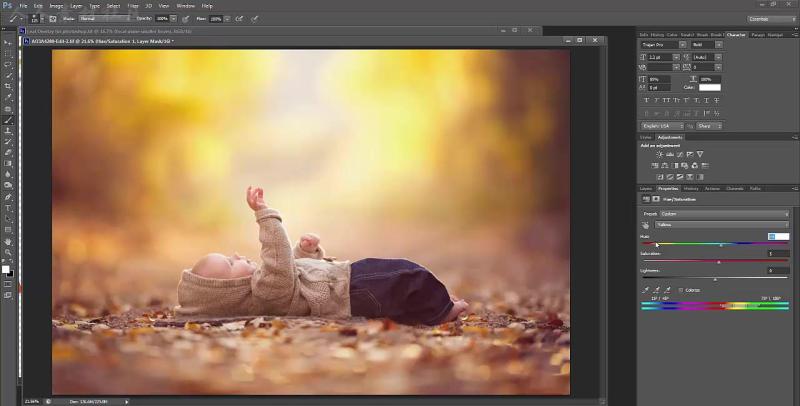This screenshot has width=800, height=406.
Task: Select the Quick Selection tool
Action: coord(8,75)
